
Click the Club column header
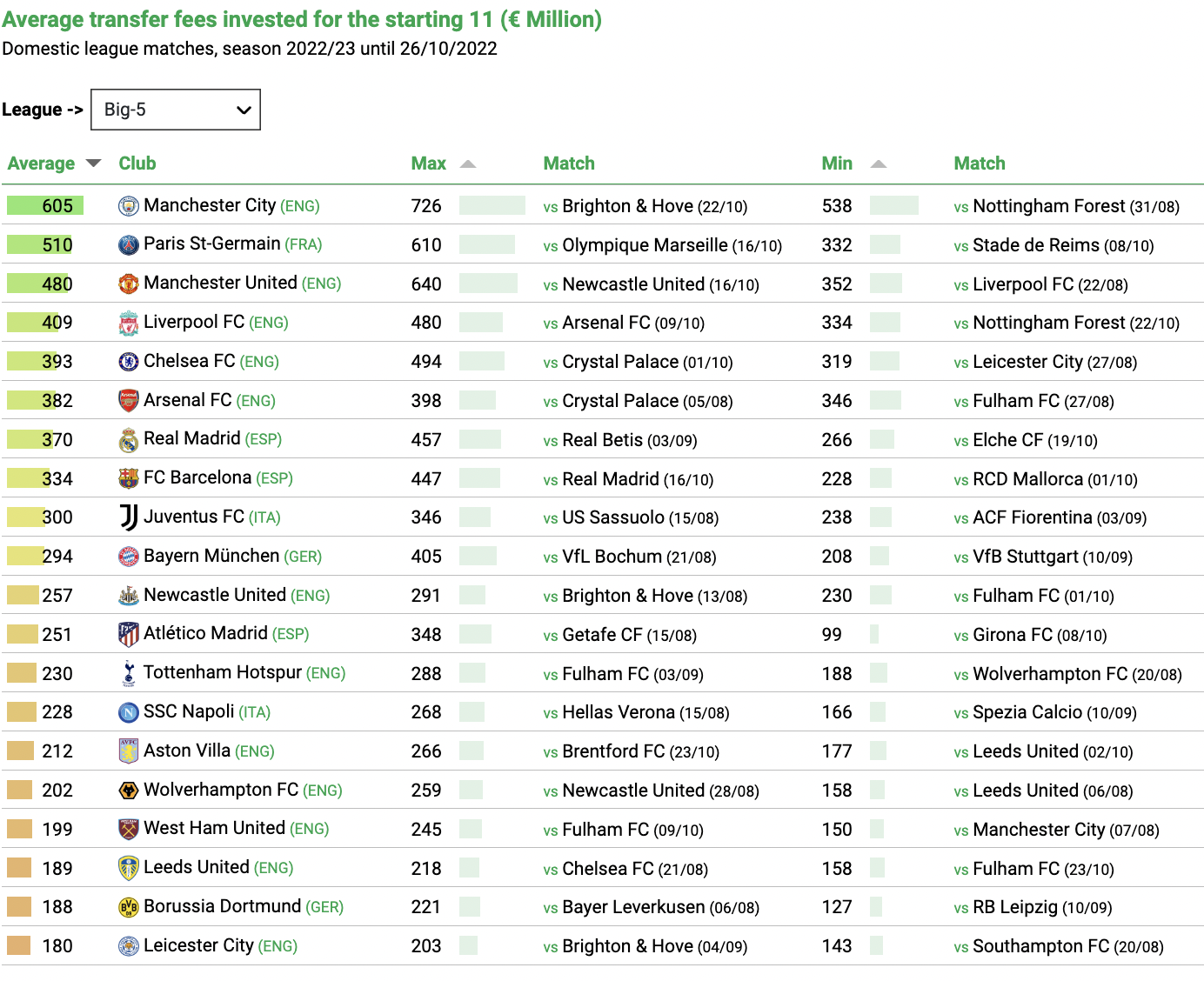(x=137, y=163)
